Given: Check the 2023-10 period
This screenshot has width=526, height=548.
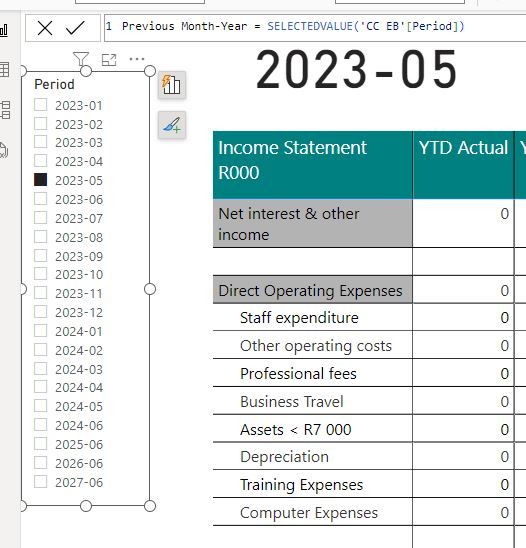Looking at the screenshot, I should (41, 274).
